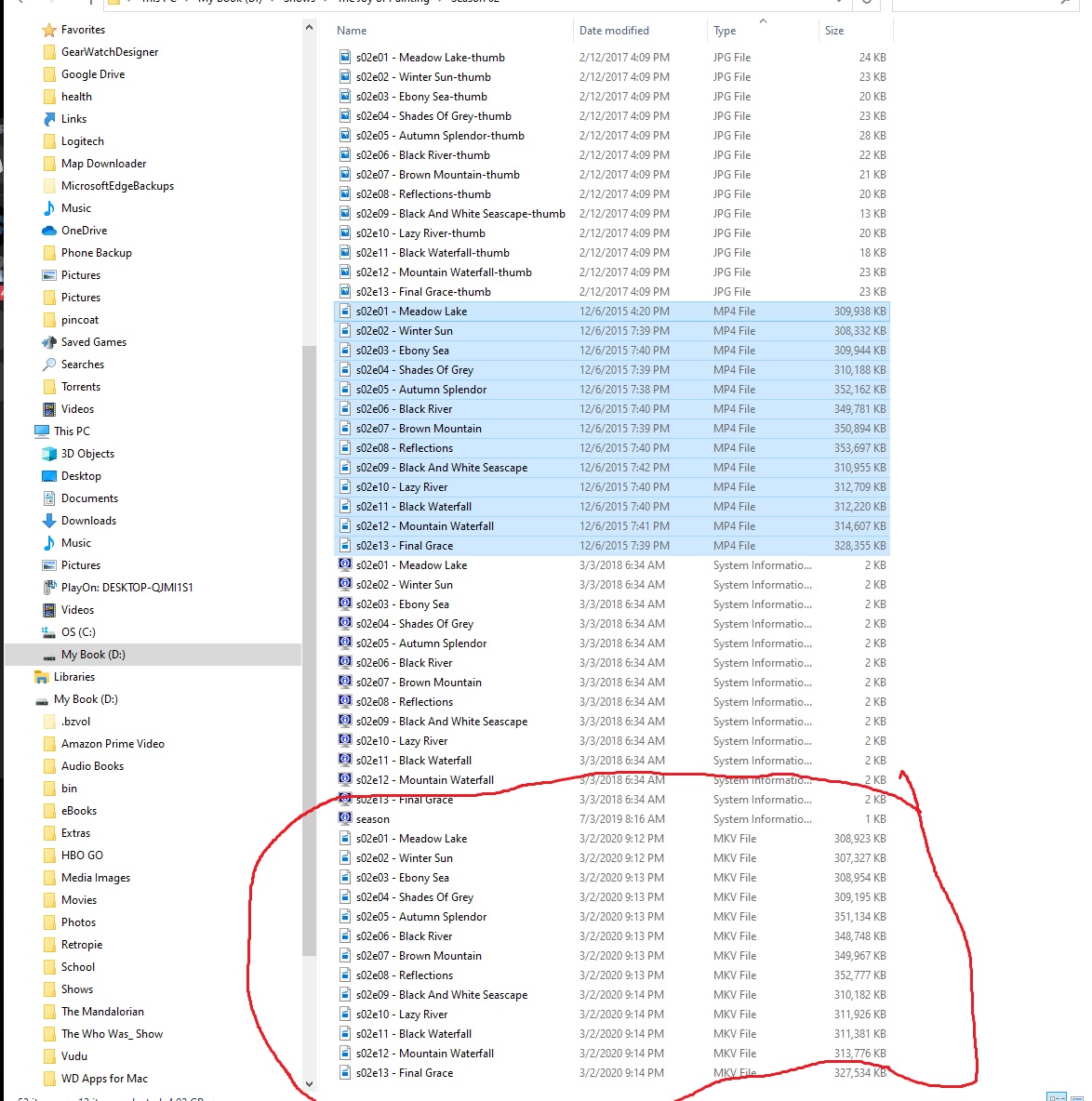Click the 7/3/2019 8:16 AM date

click(621, 818)
